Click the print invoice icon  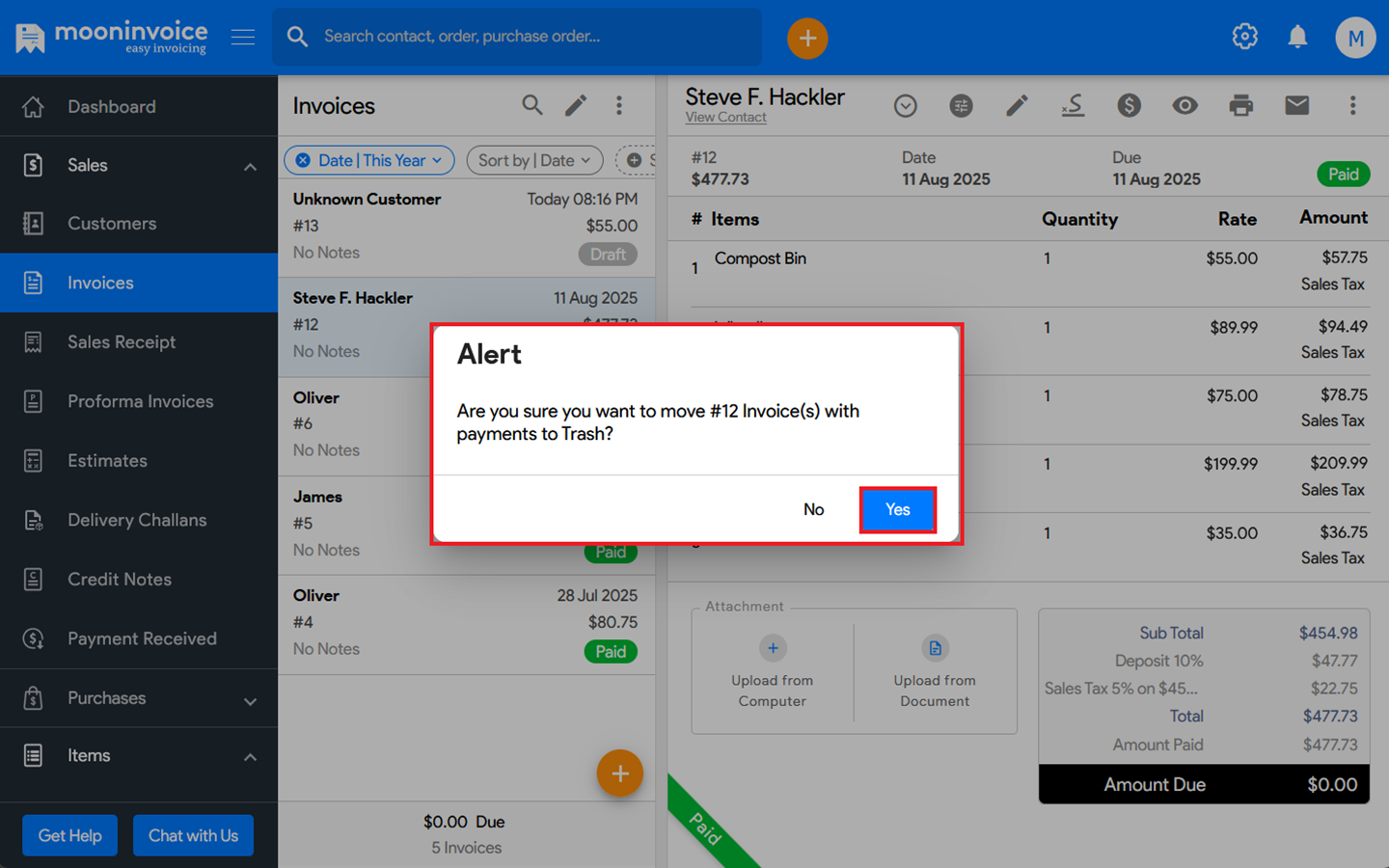coord(1240,105)
